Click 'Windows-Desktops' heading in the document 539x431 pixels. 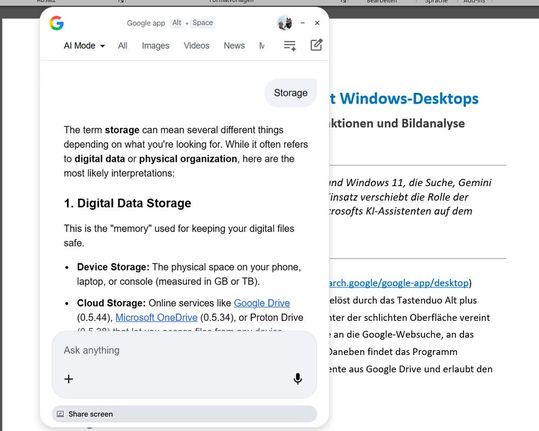pos(409,99)
